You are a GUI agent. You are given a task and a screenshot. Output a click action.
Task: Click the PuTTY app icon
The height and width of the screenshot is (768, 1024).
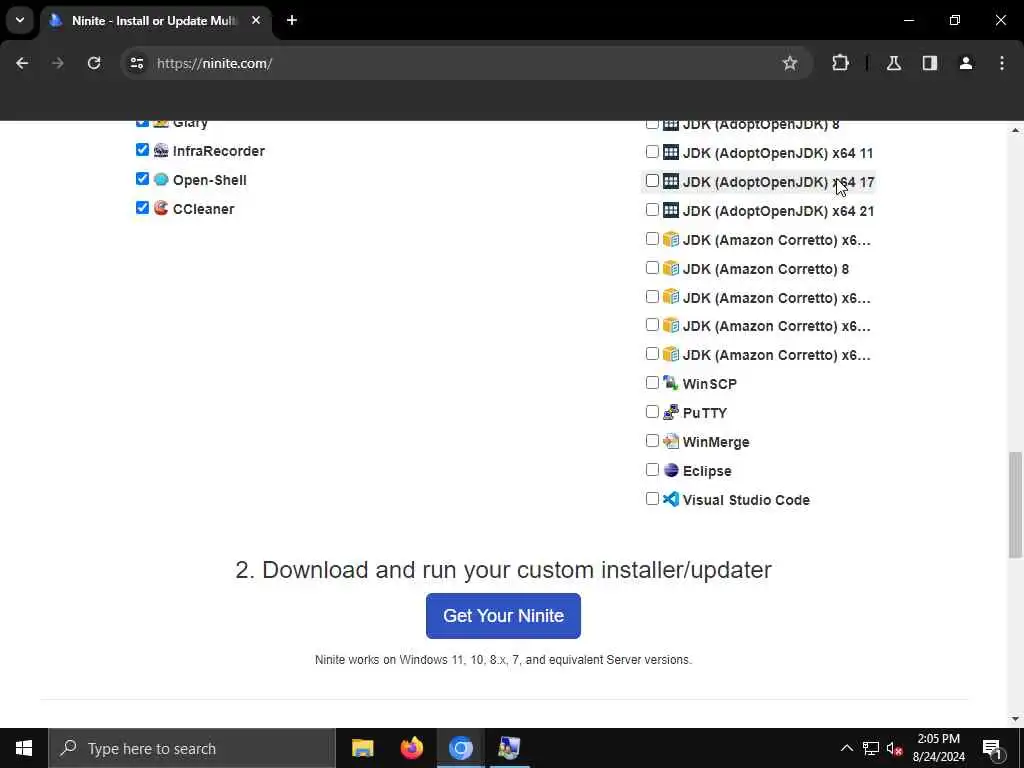(671, 412)
